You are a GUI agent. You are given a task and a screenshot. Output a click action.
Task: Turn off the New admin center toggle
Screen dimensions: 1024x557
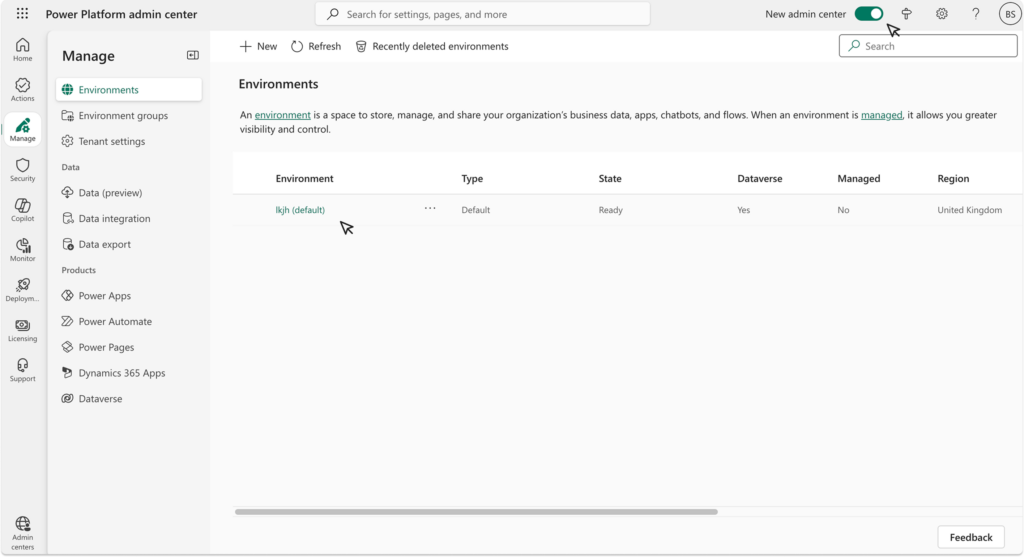[868, 14]
